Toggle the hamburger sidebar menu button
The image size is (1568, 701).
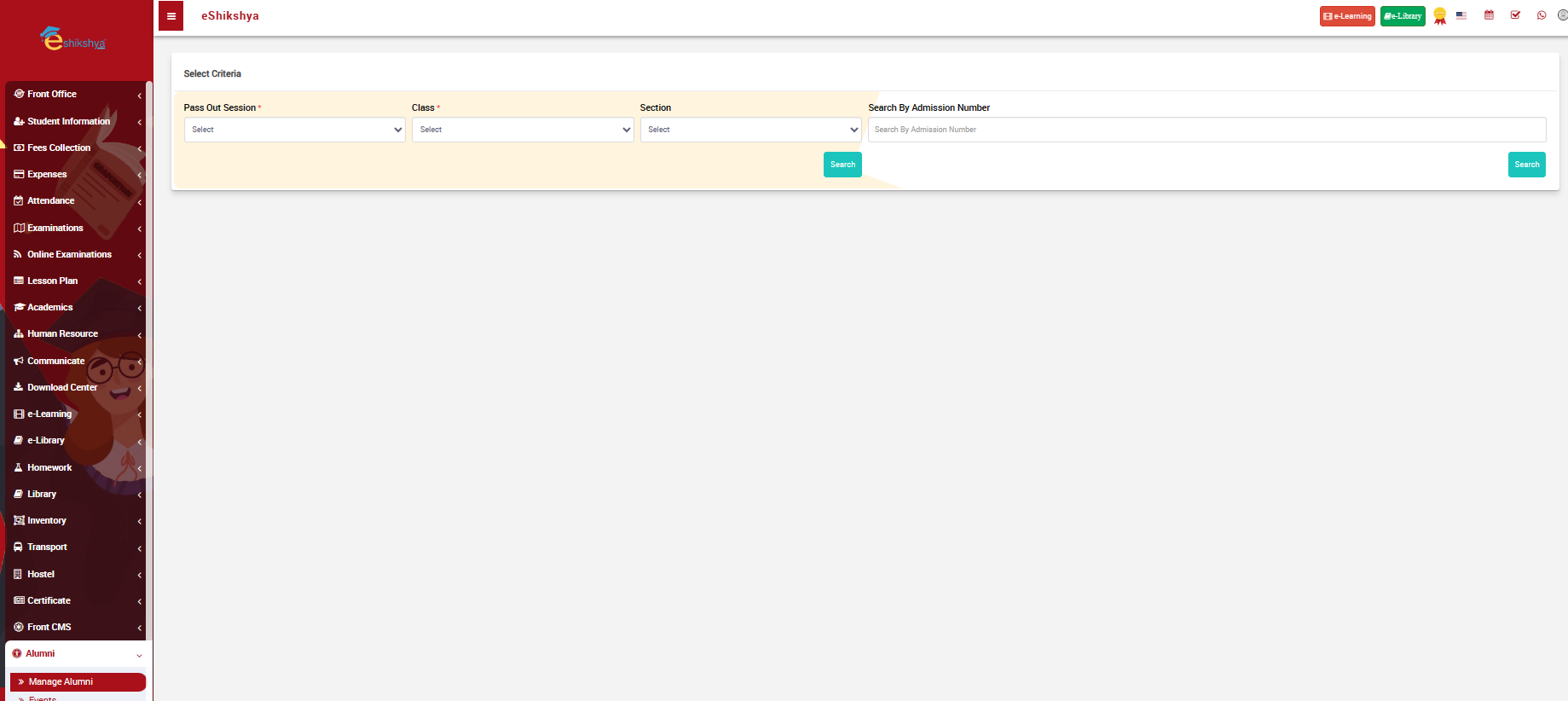pyautogui.click(x=171, y=16)
